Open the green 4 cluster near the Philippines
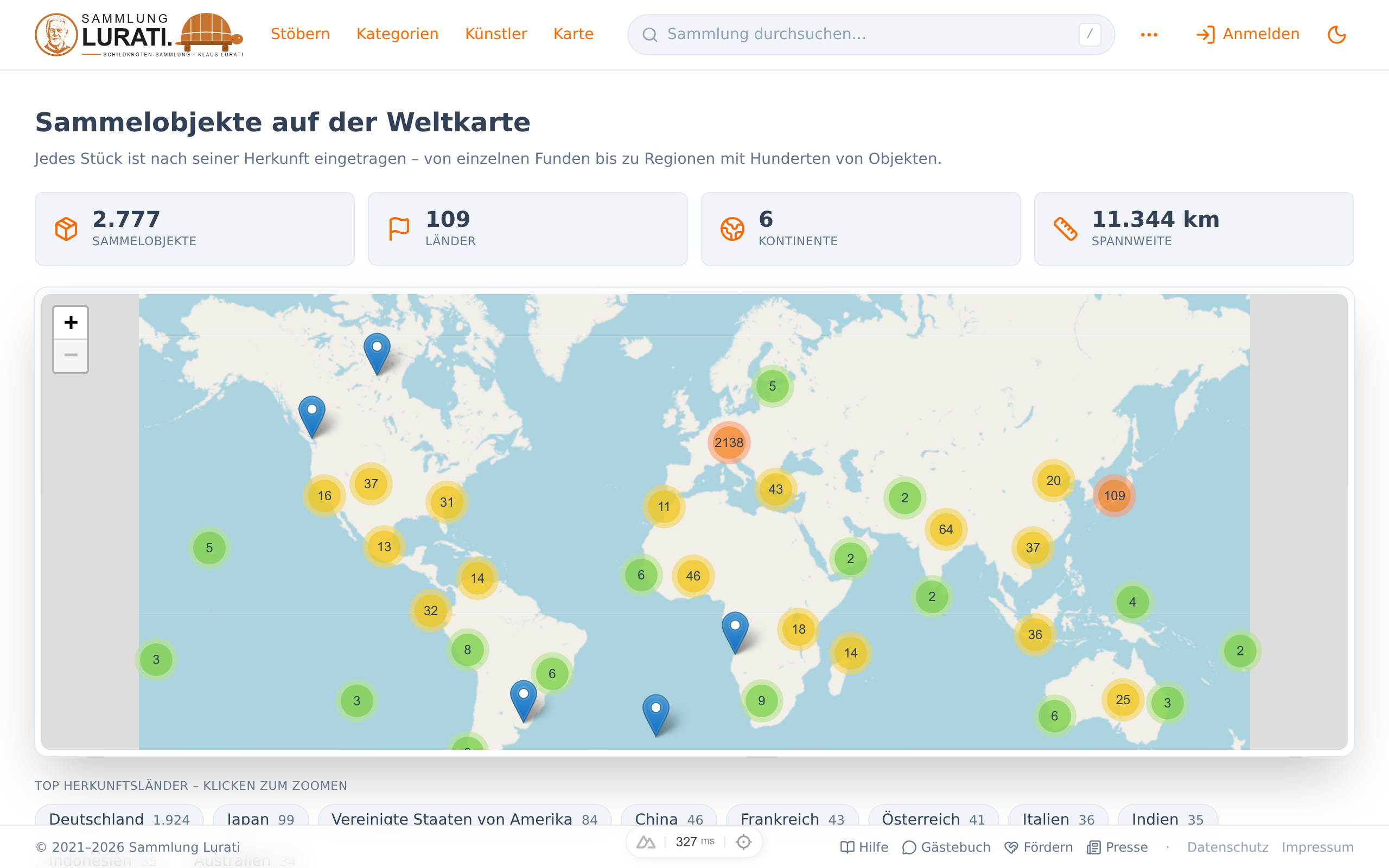 pos(1132,602)
